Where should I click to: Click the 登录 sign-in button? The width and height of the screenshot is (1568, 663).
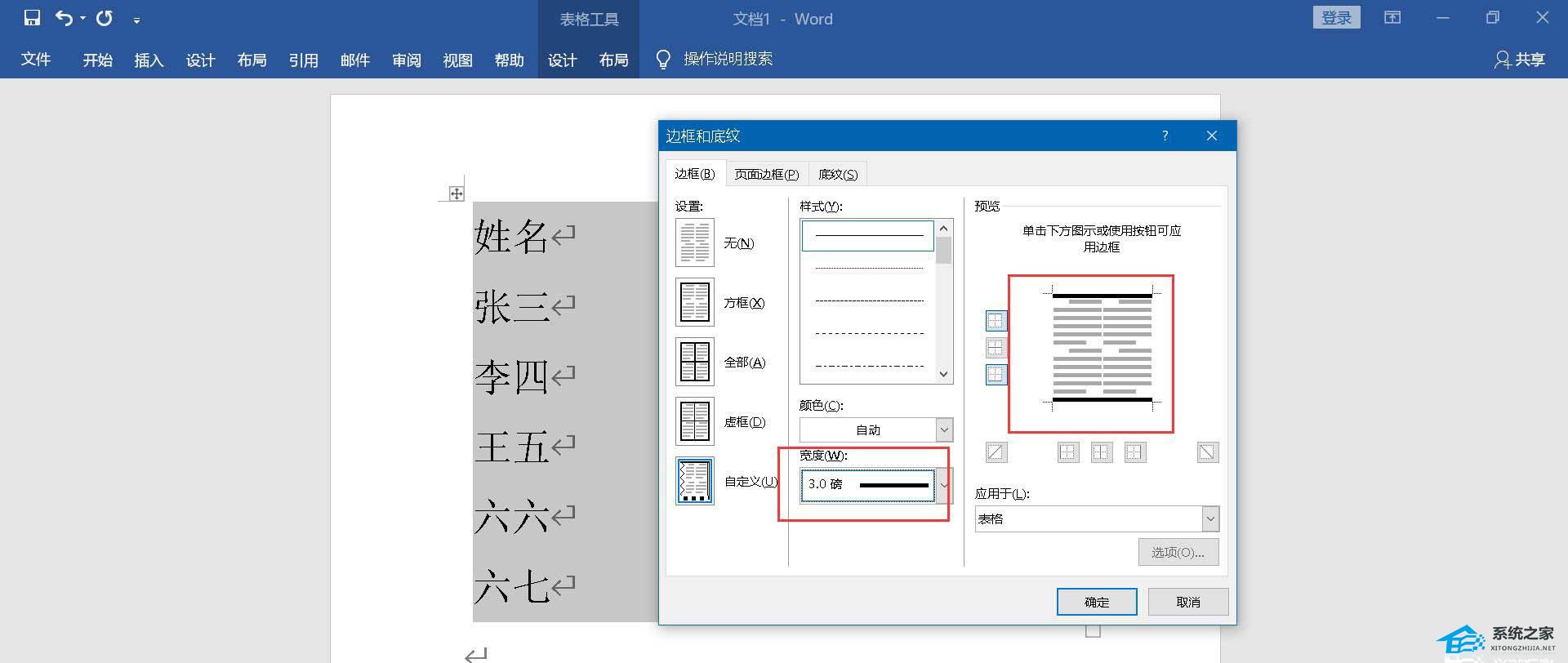pos(1336,18)
